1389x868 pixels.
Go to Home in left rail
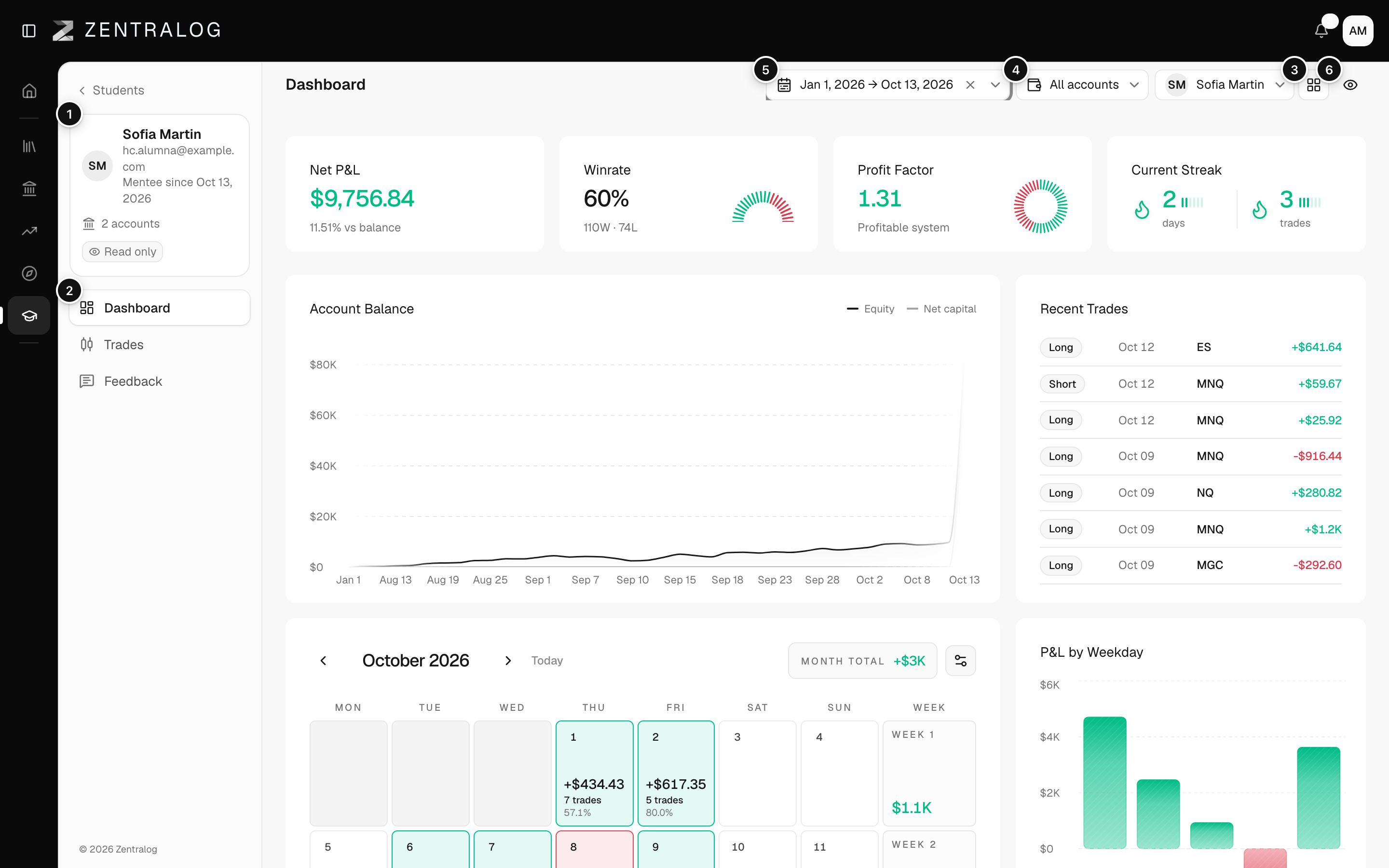[x=29, y=91]
